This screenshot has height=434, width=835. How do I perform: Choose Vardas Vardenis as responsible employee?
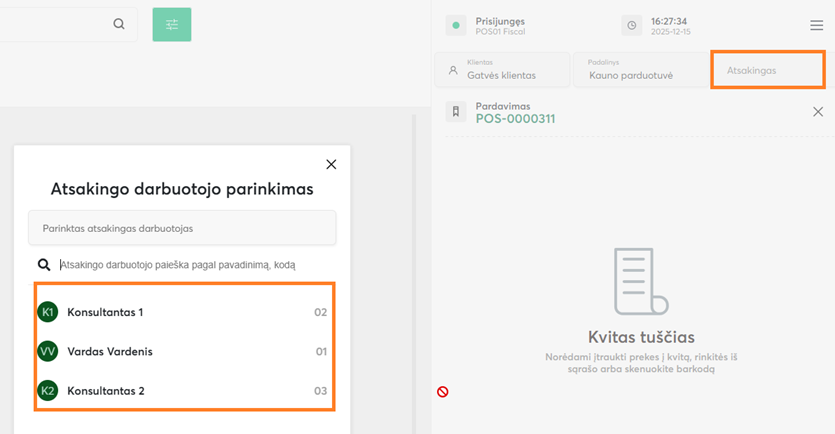[110, 351]
